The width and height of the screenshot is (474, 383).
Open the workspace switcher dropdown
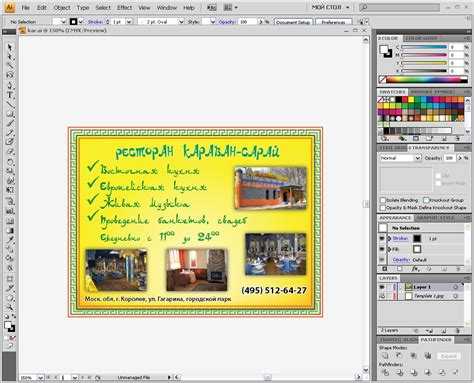tap(331, 7)
